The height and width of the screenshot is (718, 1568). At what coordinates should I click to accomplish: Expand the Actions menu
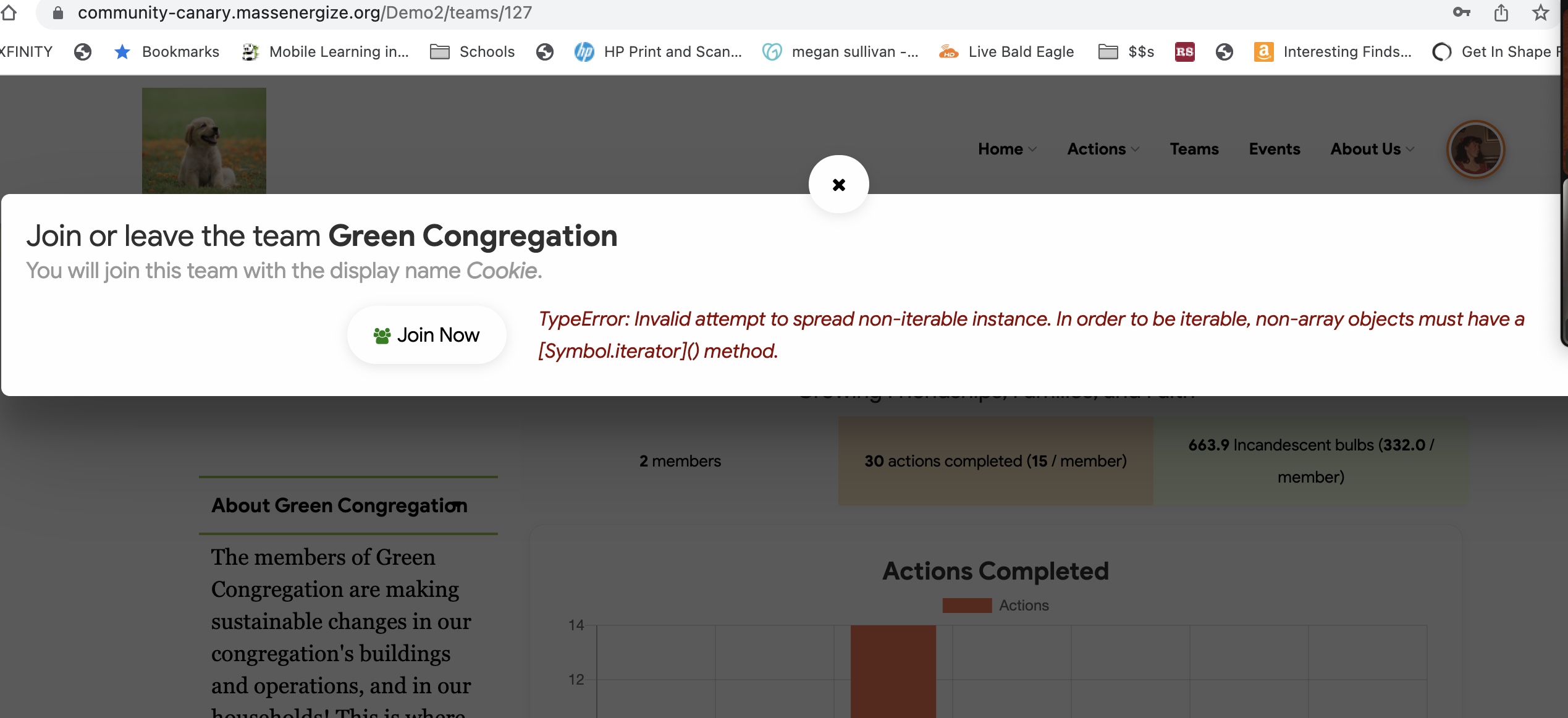click(1103, 149)
